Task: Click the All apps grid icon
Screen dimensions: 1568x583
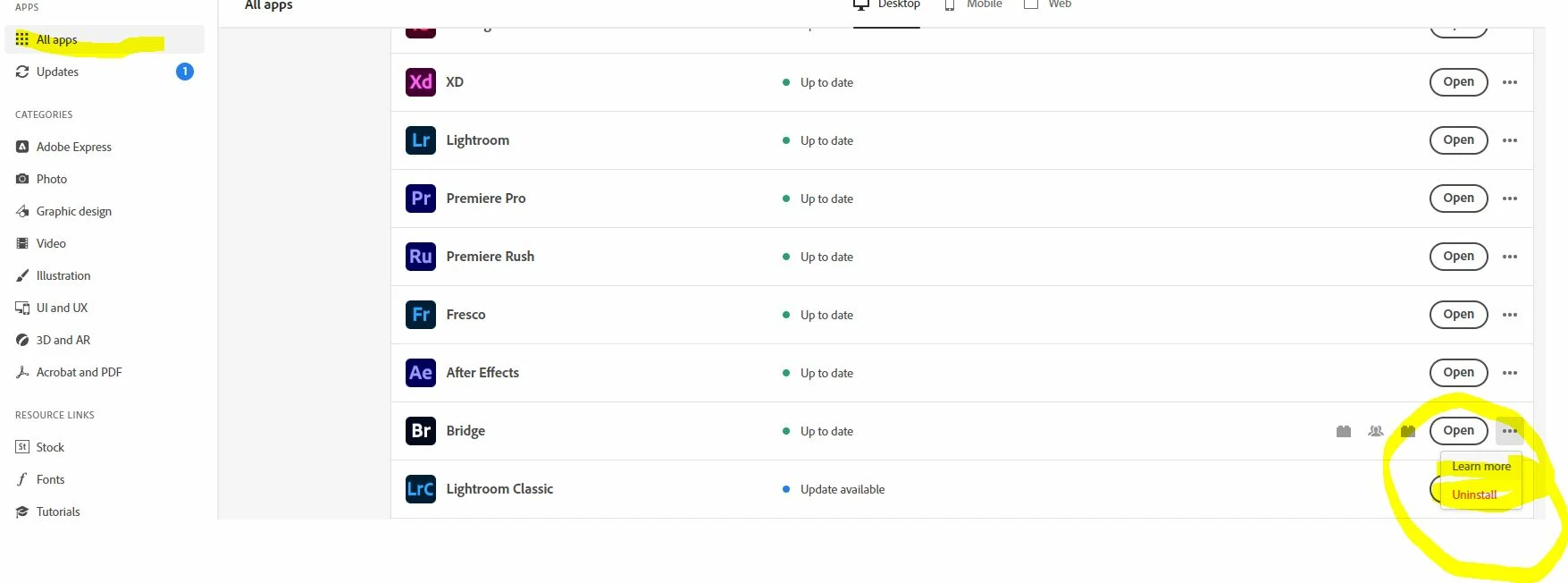Action: point(22,39)
